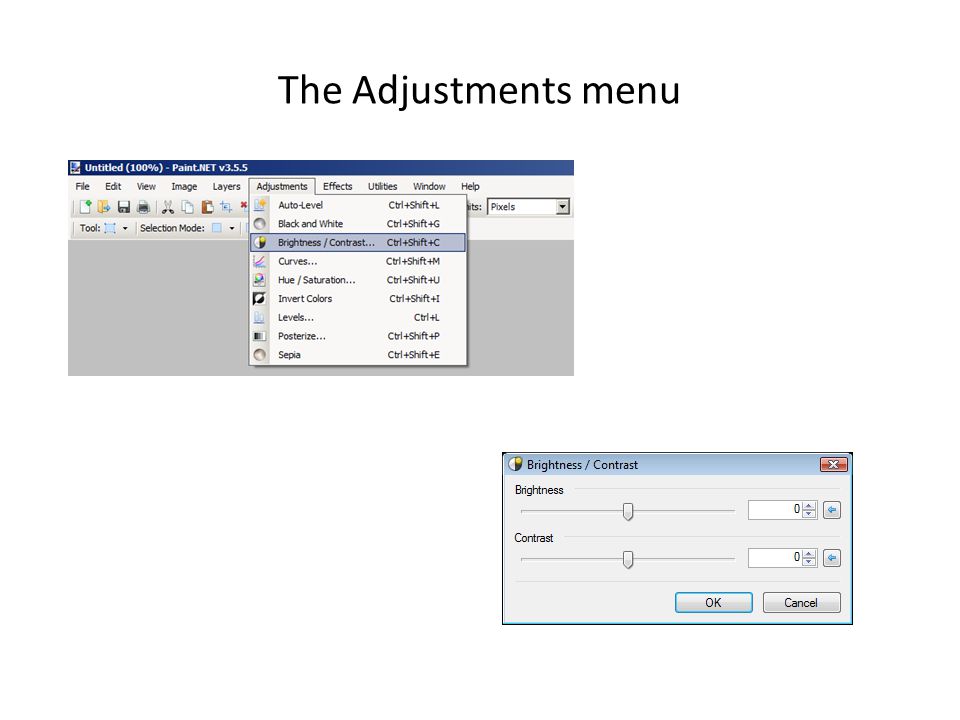Increase Contrast value with stepper up arrow

809,554
